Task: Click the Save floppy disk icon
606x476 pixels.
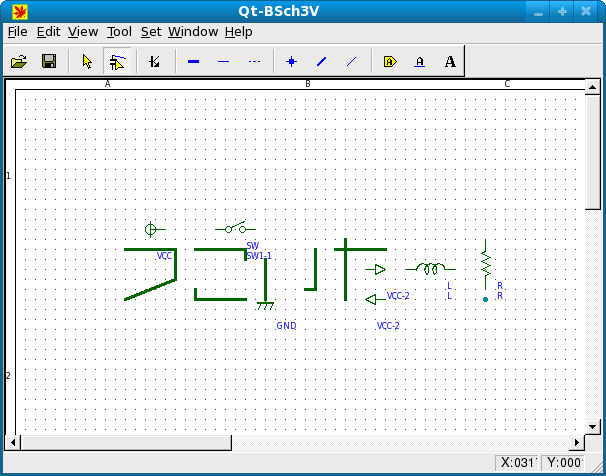Action: click(48, 62)
